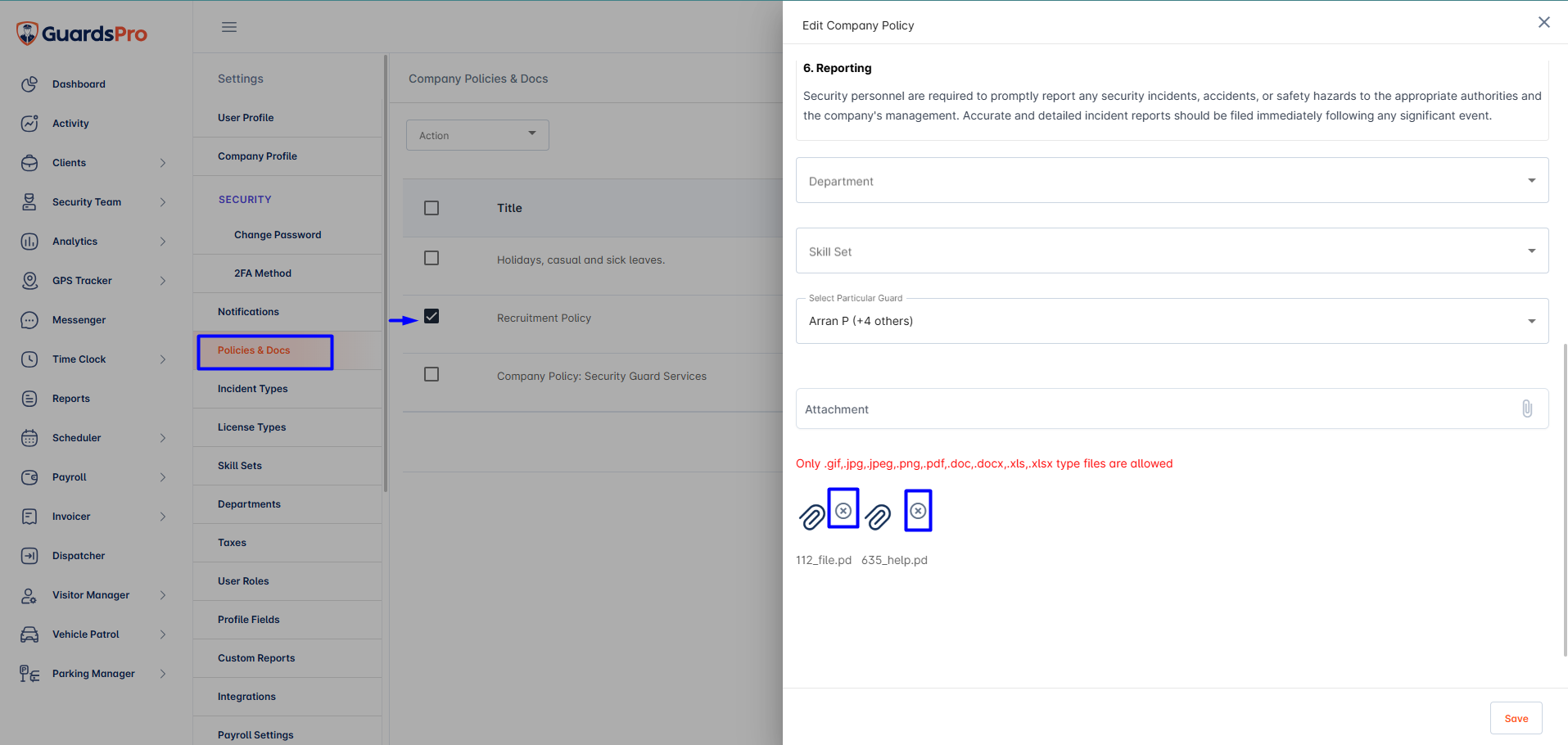Screen dimensions: 1568x745
Task: Open the Skill Set dropdown
Action: pyautogui.click(x=1172, y=251)
